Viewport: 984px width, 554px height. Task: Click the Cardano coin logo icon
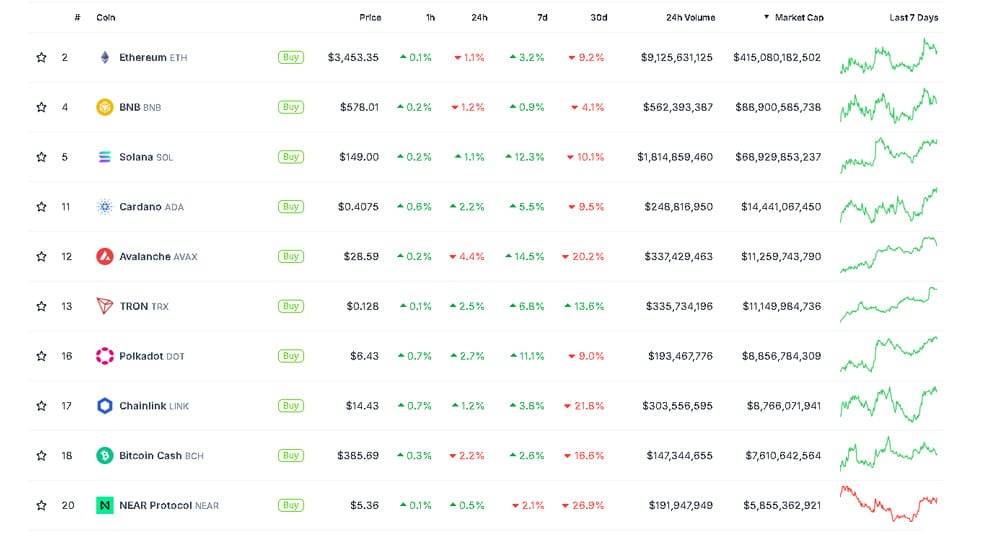point(105,206)
